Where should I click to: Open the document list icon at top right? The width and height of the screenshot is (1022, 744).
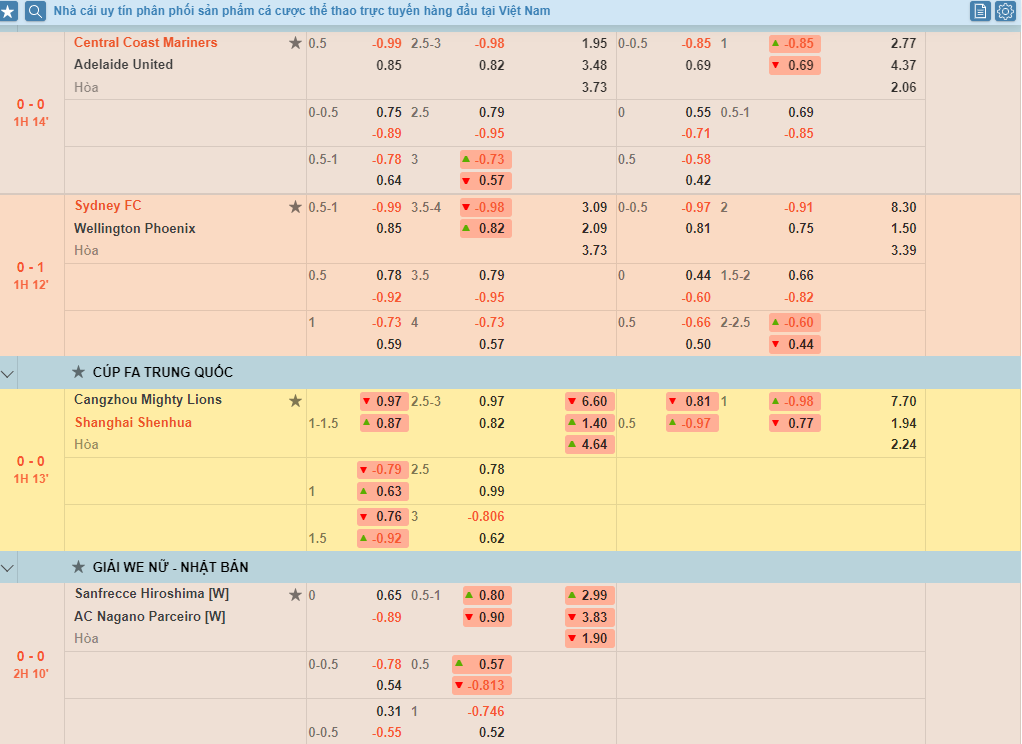pos(980,11)
